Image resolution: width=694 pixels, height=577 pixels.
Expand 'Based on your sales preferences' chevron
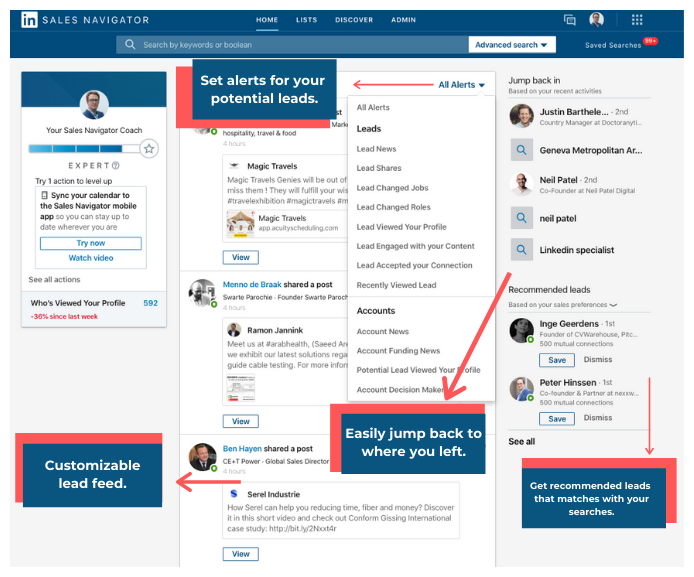(x=613, y=305)
